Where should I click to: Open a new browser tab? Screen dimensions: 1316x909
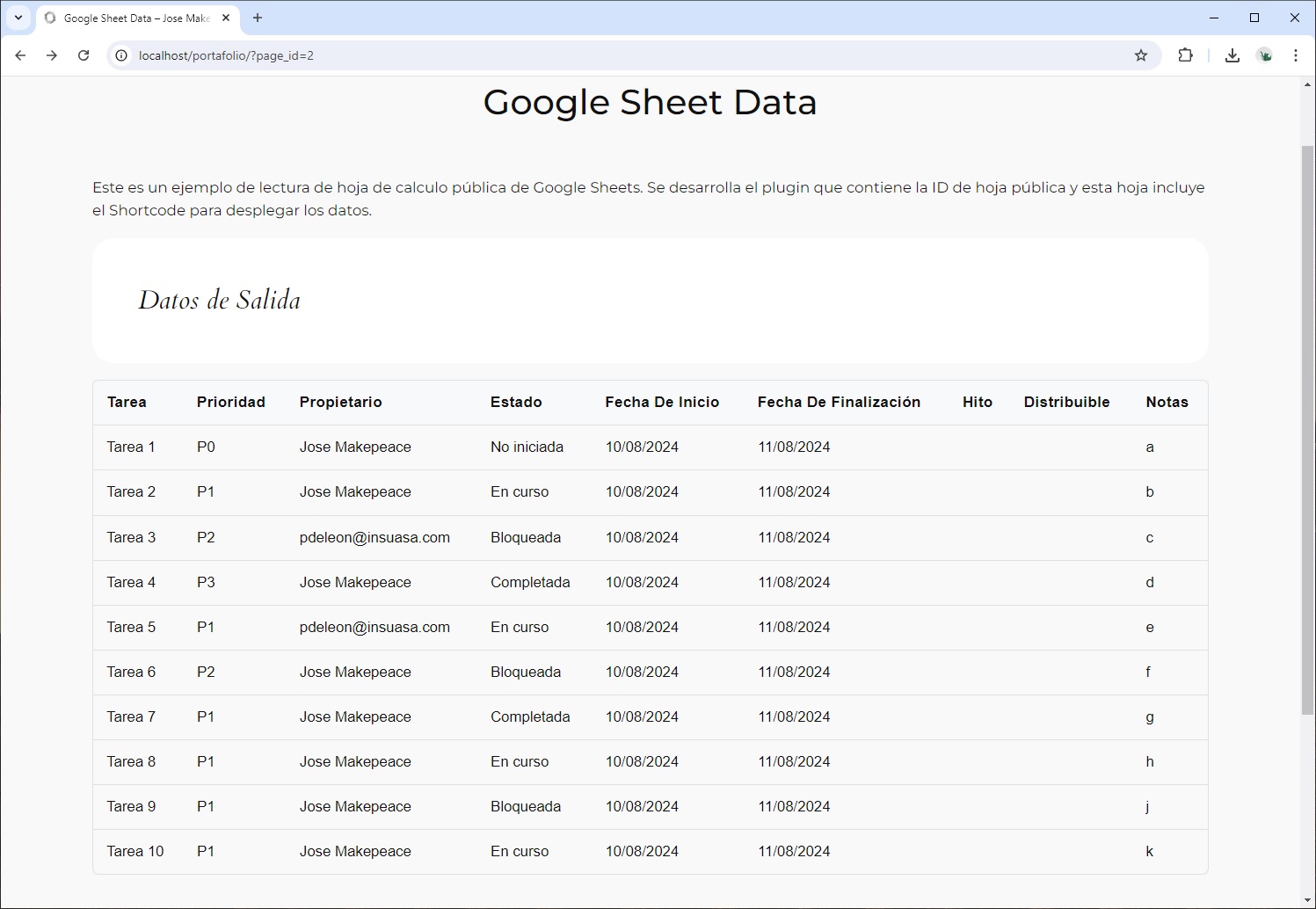pyautogui.click(x=258, y=18)
